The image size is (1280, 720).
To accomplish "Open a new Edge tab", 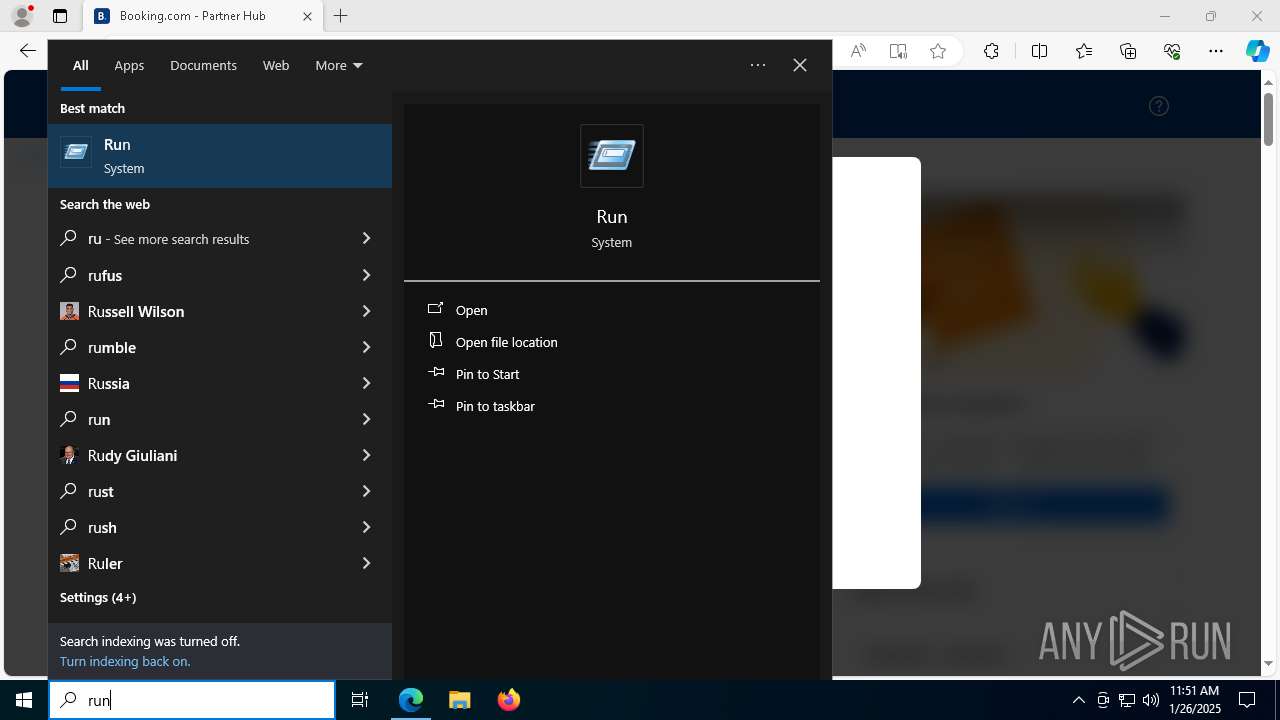I will pos(341,16).
